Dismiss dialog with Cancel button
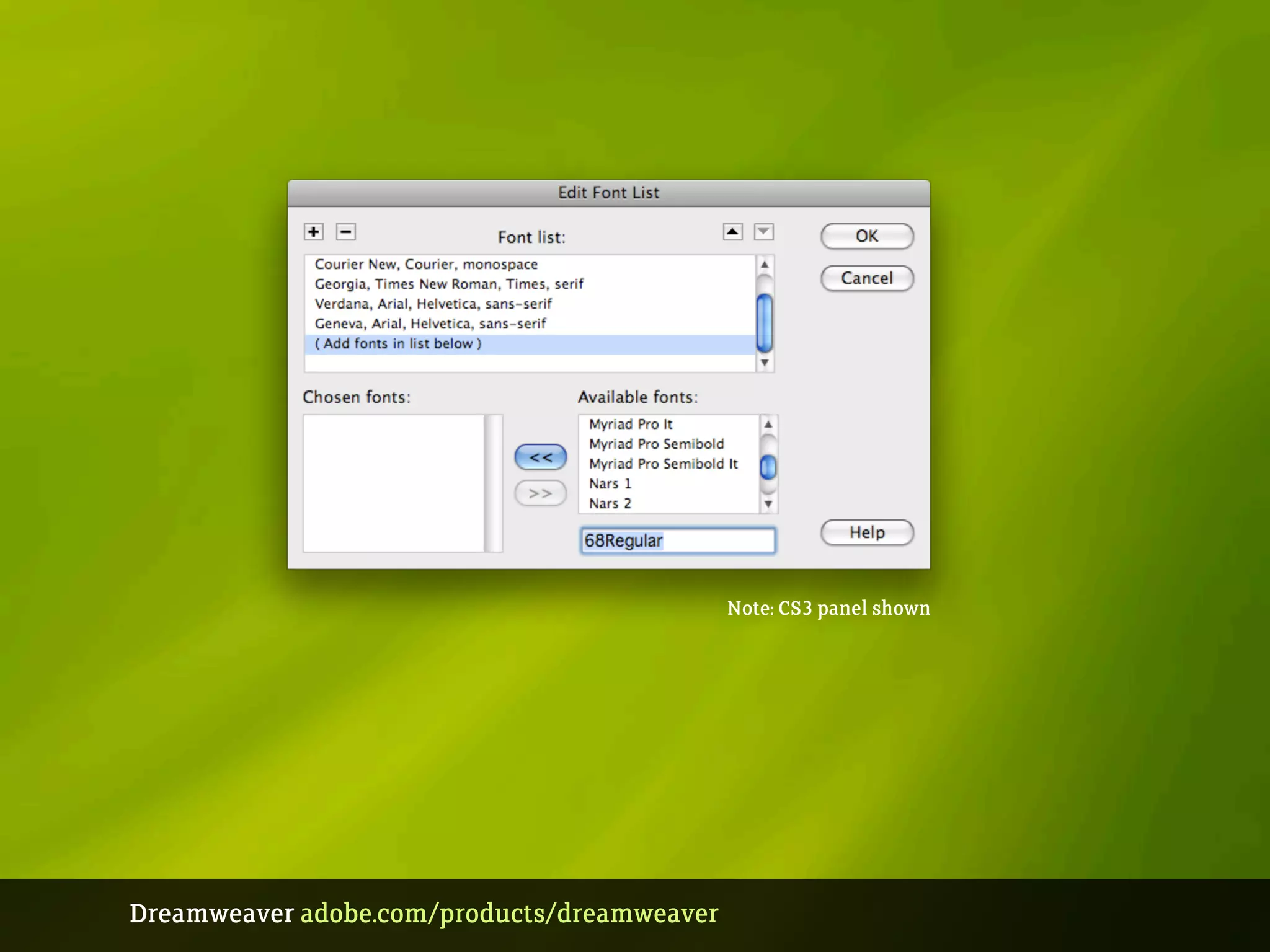Viewport: 1270px width, 952px height. (867, 278)
